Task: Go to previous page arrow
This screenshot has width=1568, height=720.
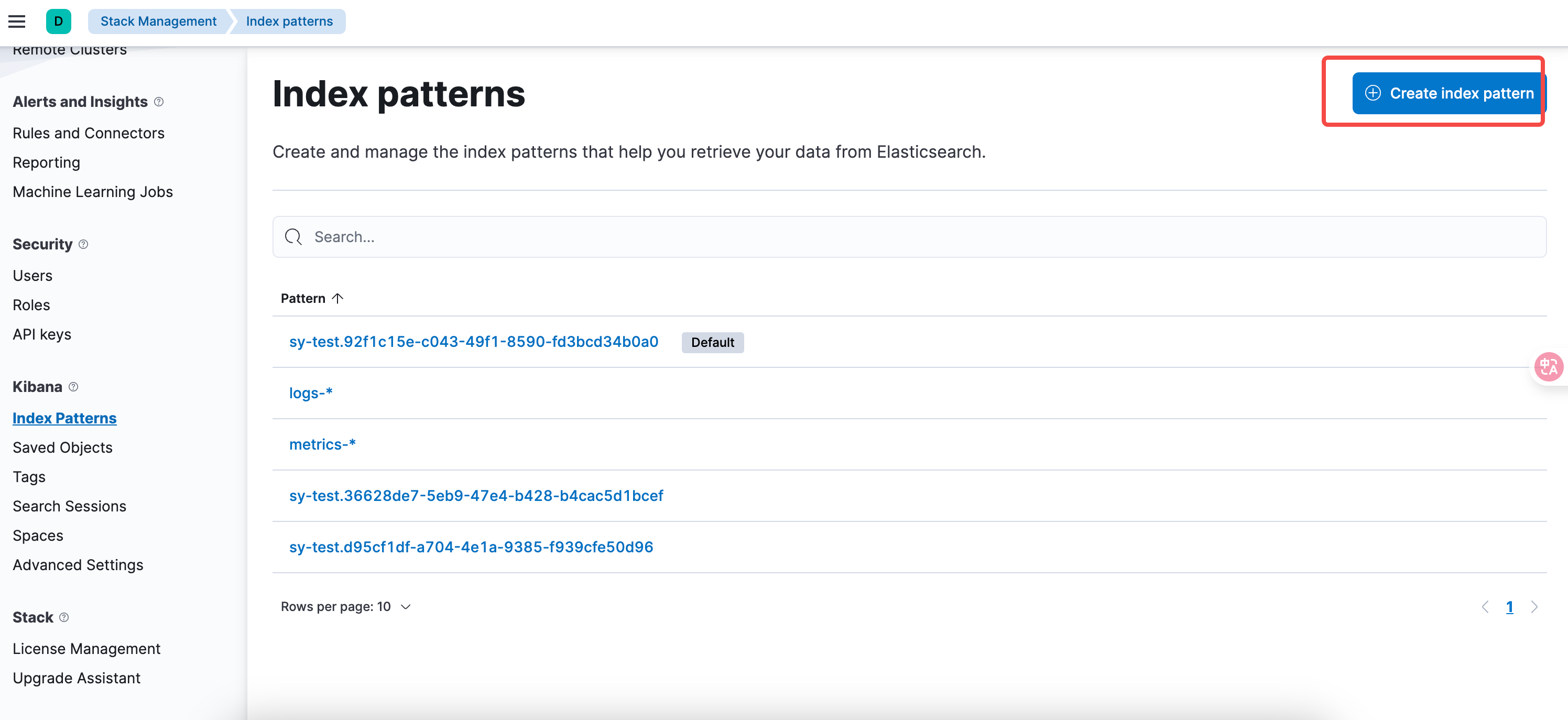Action: click(x=1485, y=607)
